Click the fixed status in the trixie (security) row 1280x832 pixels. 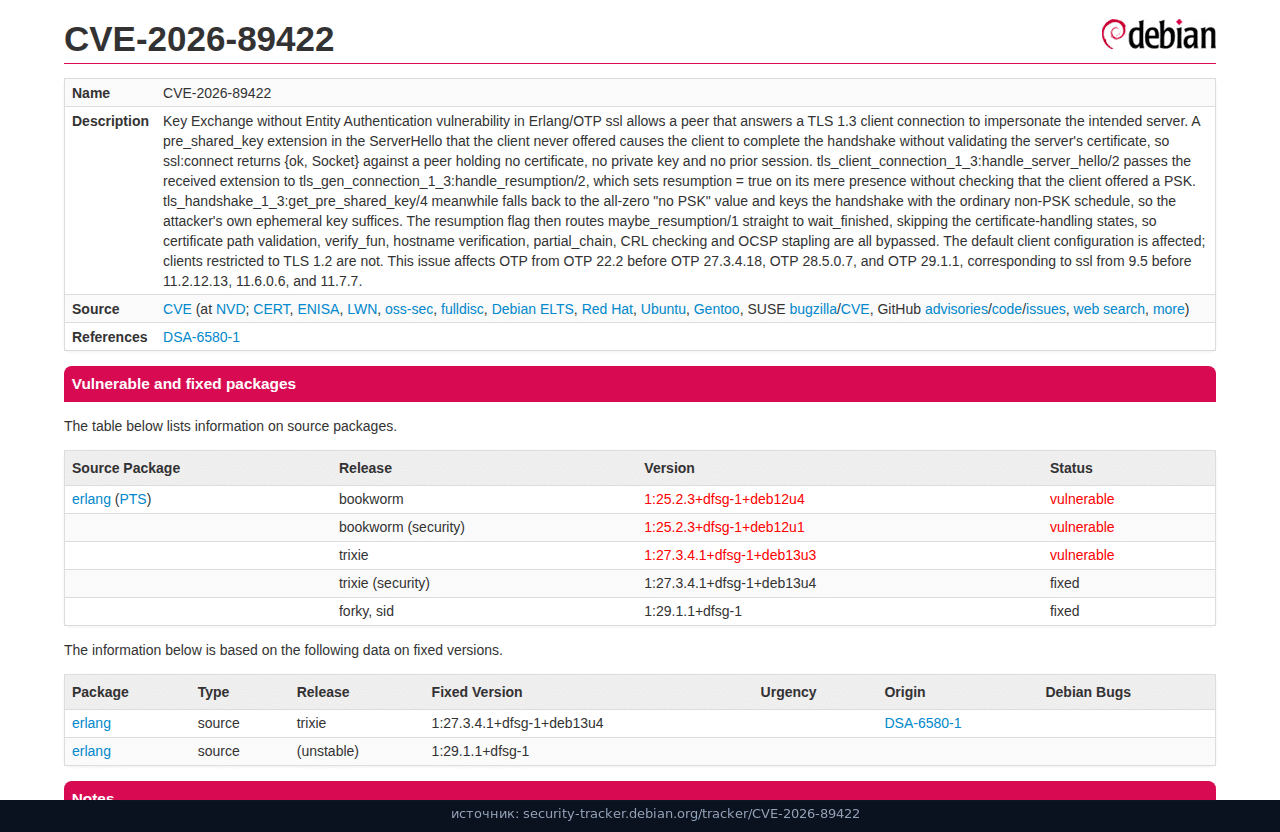coord(1065,583)
